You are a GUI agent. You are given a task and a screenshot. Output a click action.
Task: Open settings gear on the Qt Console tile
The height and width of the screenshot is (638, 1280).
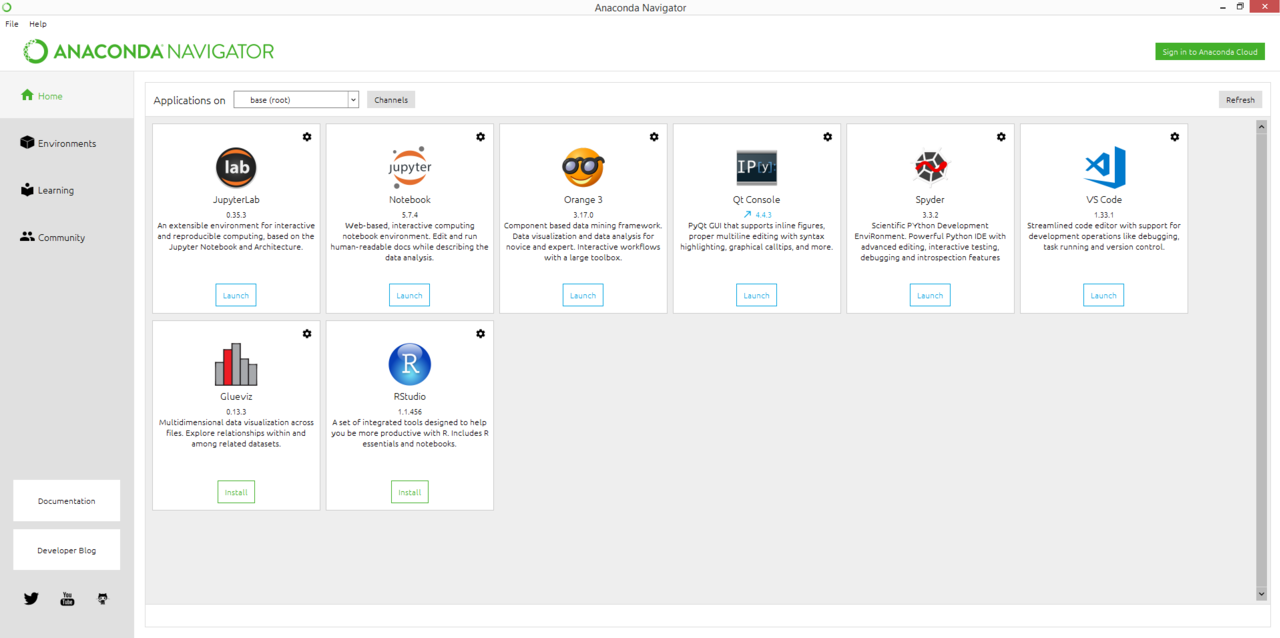pyautogui.click(x=827, y=136)
